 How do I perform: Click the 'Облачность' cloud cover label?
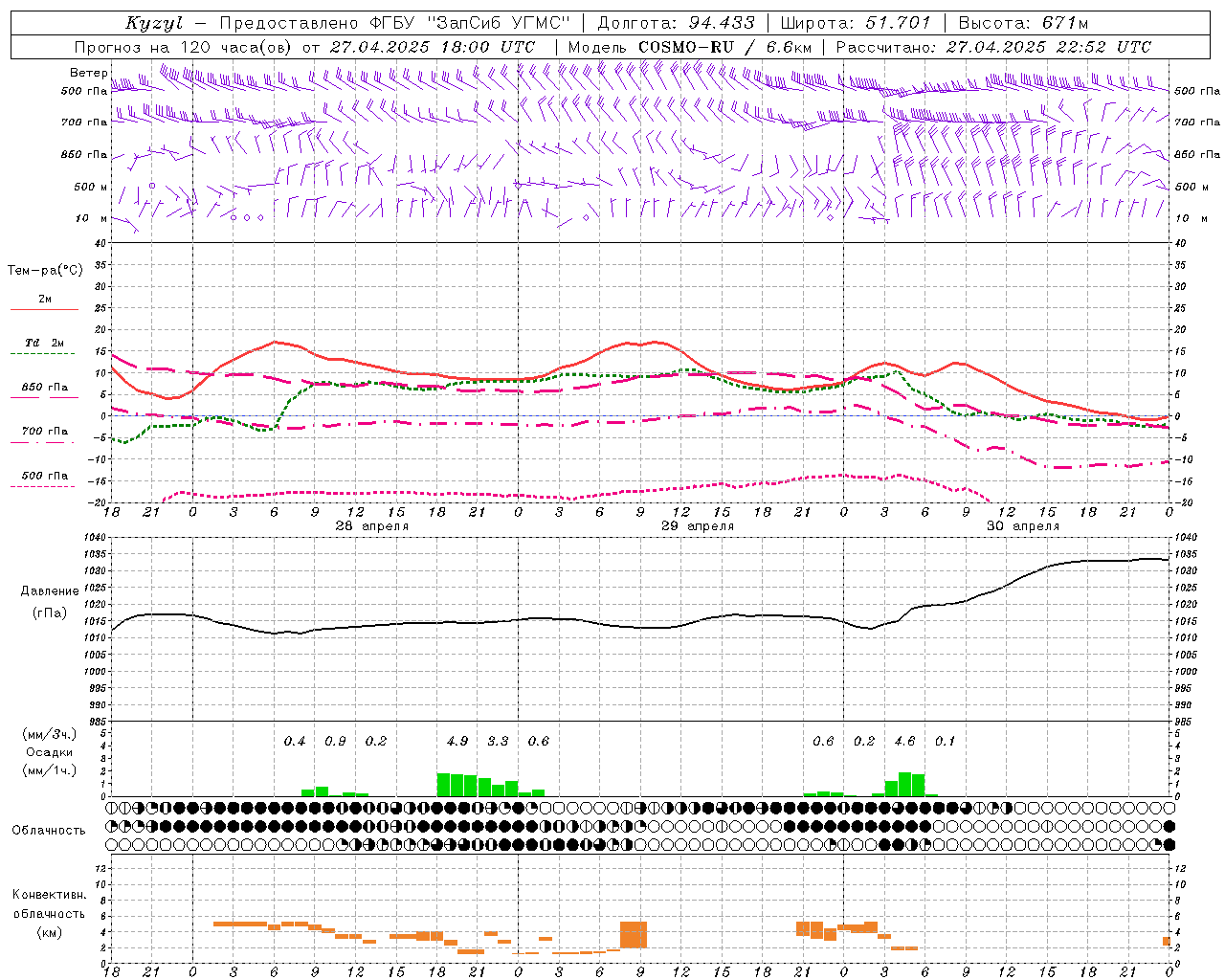[x=49, y=830]
